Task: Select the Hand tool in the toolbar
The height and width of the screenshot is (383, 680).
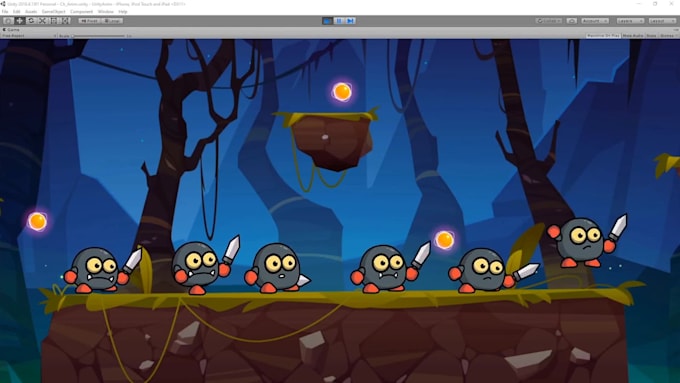Action: point(8,21)
